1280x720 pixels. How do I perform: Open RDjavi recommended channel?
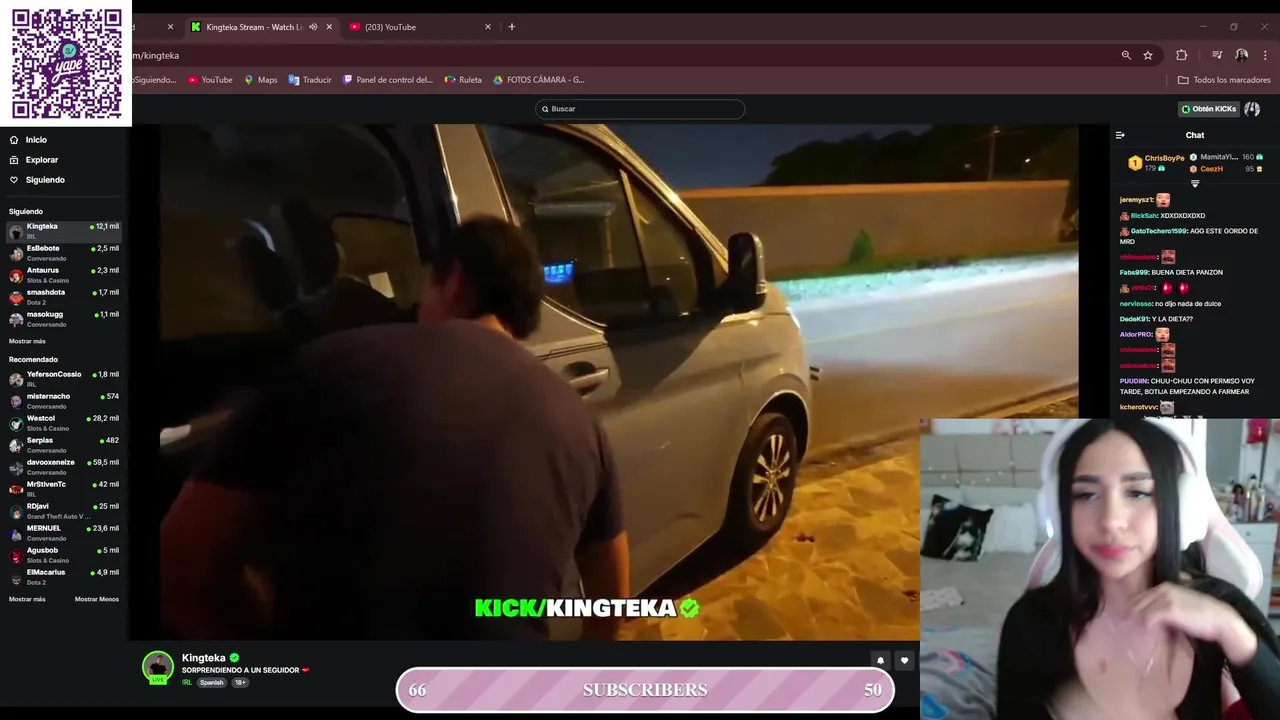pos(64,511)
